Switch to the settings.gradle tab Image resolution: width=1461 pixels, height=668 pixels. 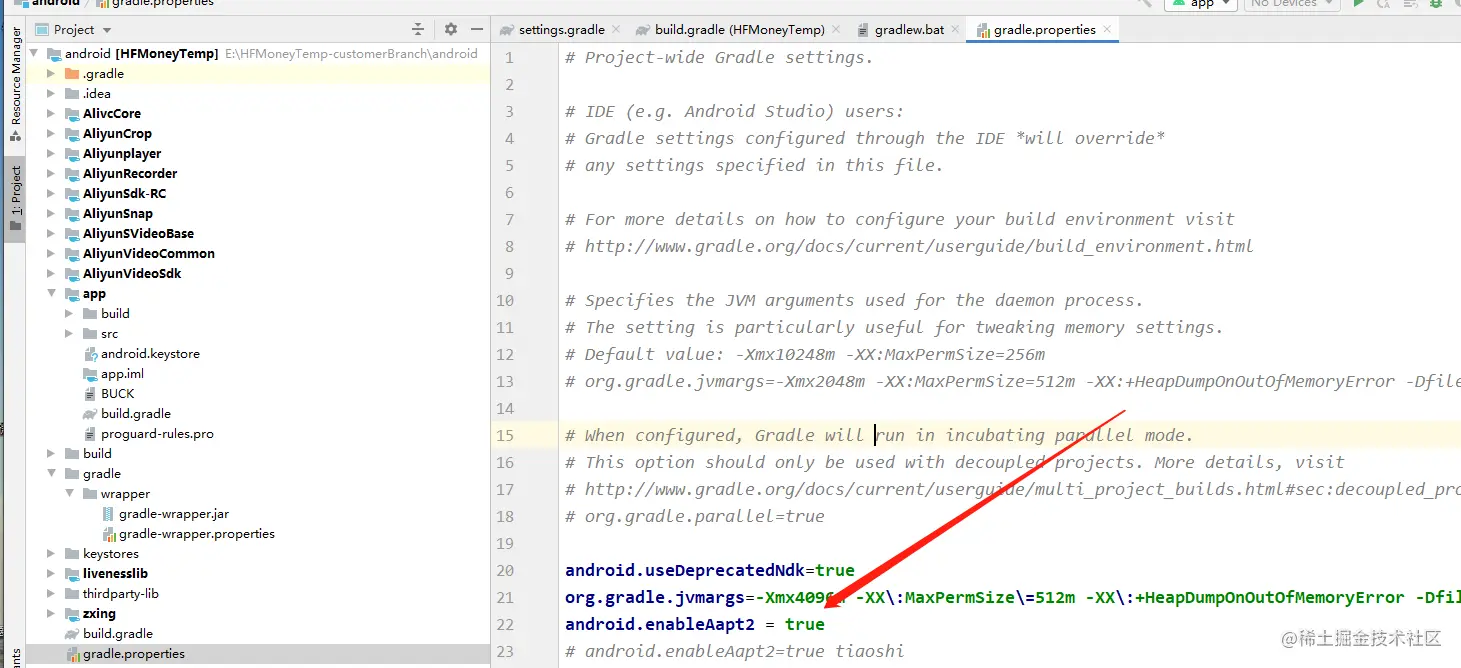tap(560, 30)
